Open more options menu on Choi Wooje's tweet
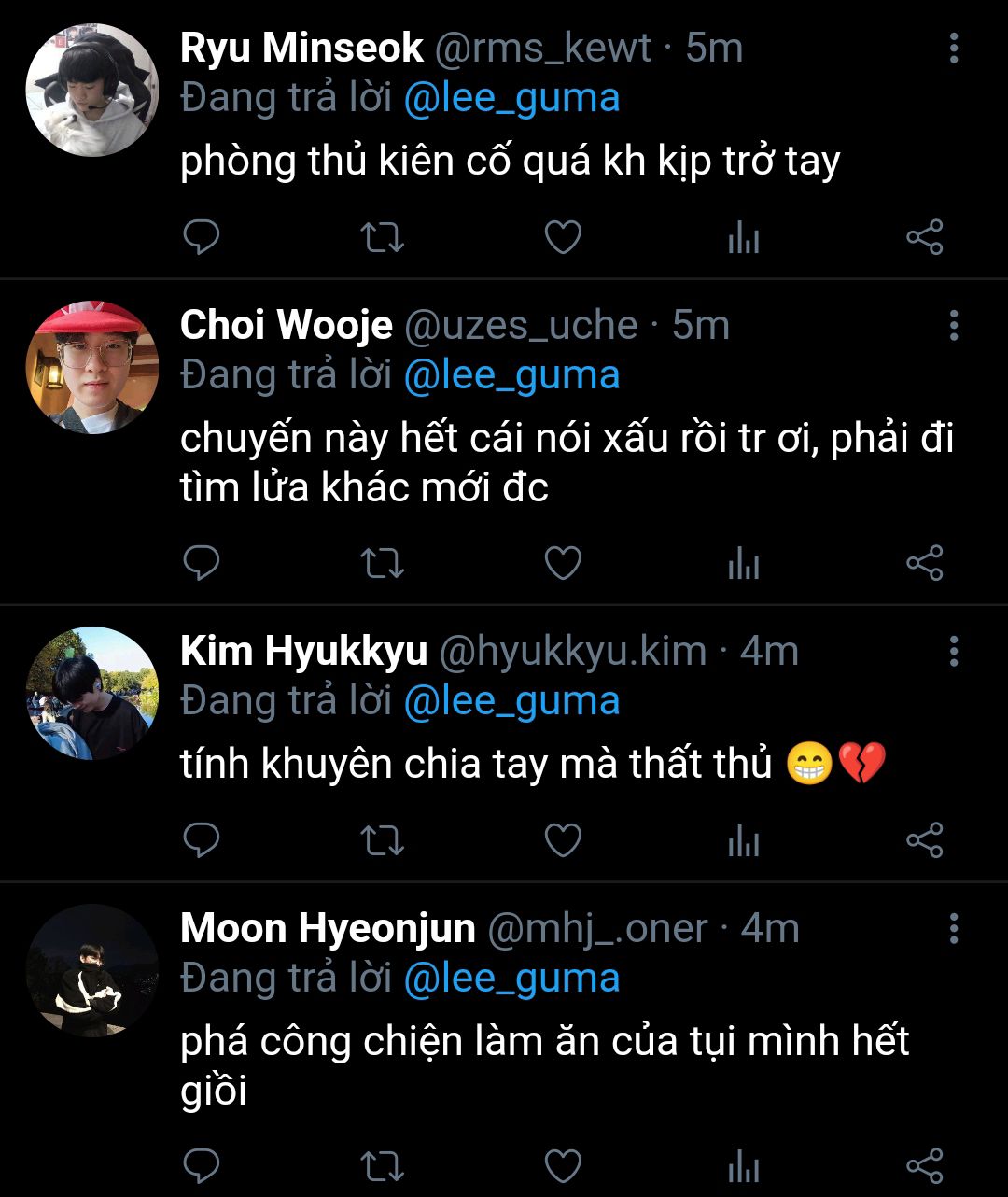 pos(953,325)
